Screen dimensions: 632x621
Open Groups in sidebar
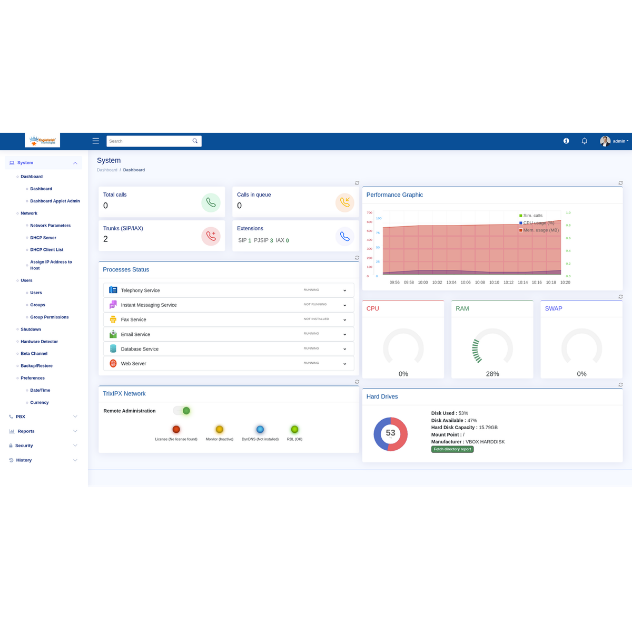(37, 305)
